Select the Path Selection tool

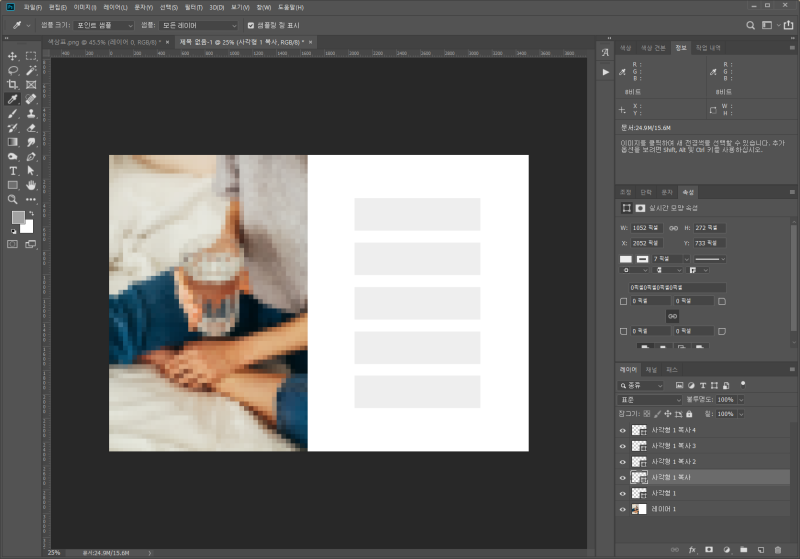click(x=31, y=171)
